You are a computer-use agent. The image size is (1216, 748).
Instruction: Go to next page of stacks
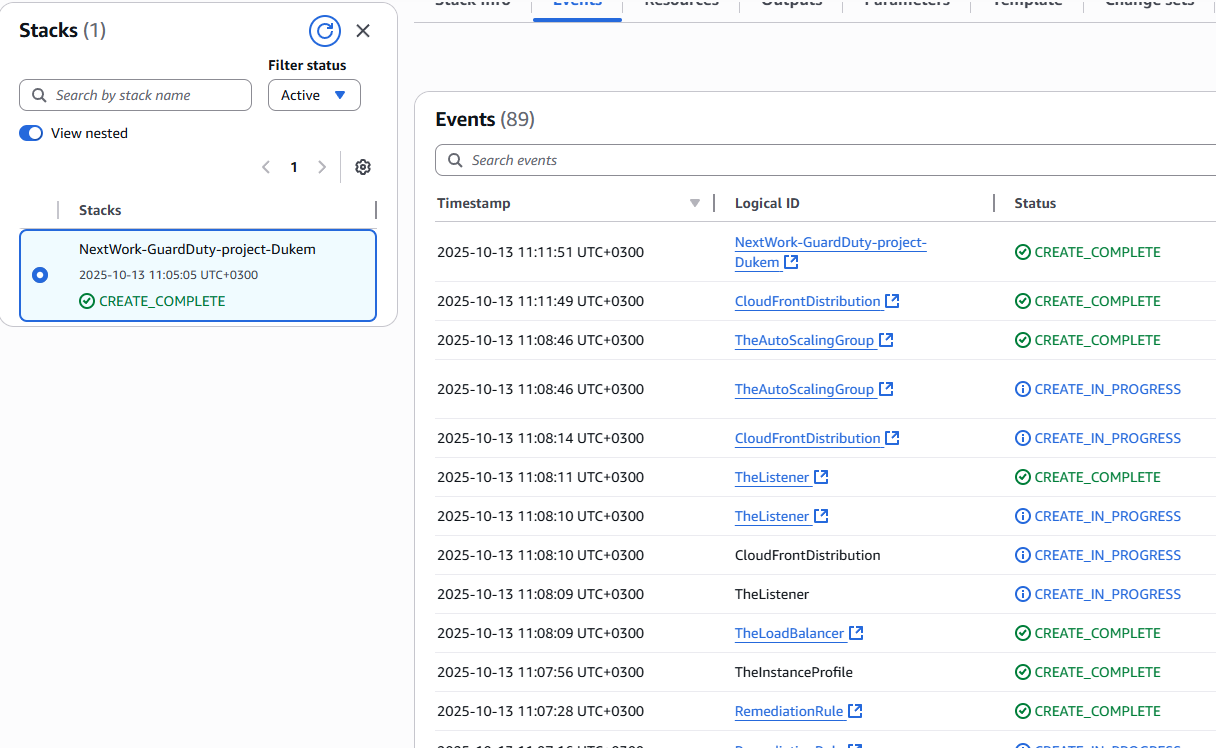tap(322, 167)
